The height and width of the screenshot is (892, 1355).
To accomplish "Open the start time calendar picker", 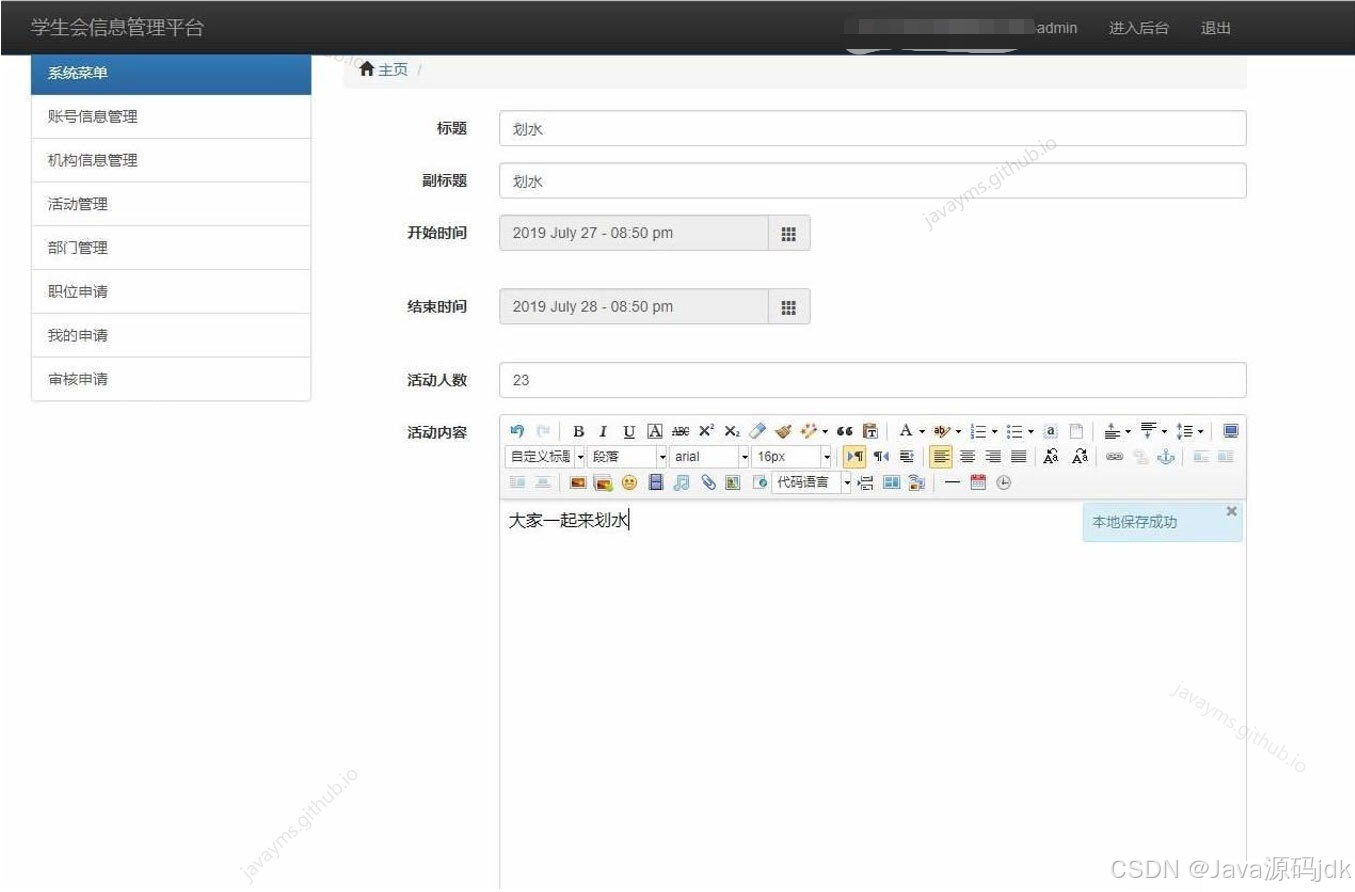I will tap(789, 233).
